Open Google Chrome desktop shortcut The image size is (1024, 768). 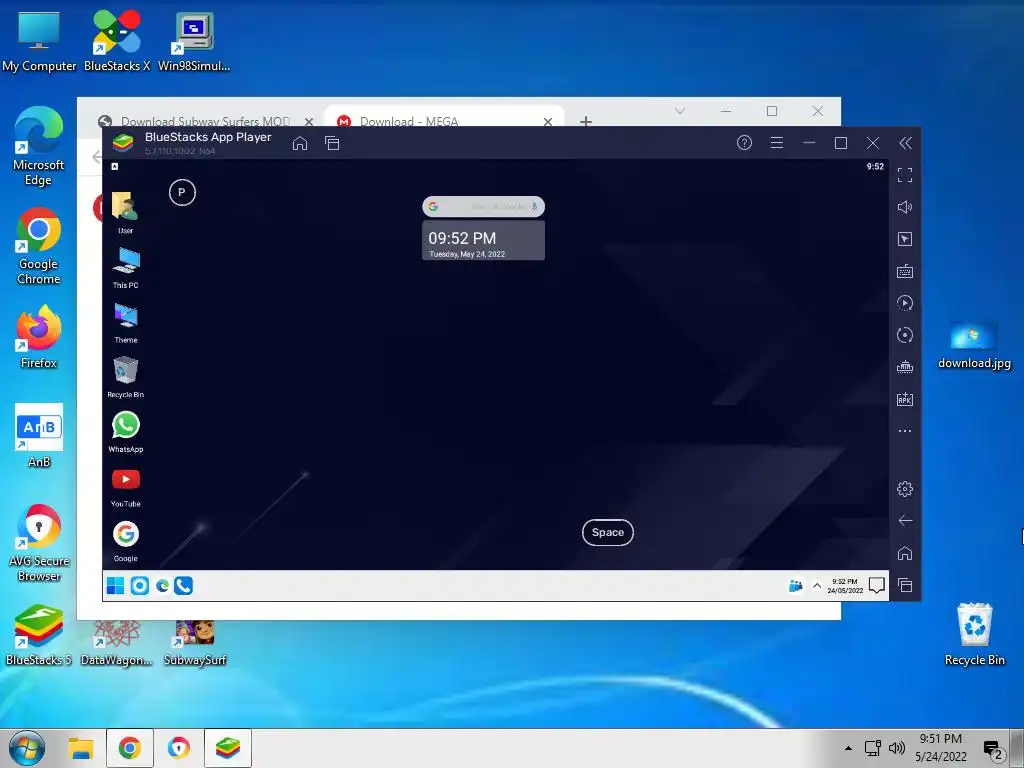pyautogui.click(x=39, y=246)
